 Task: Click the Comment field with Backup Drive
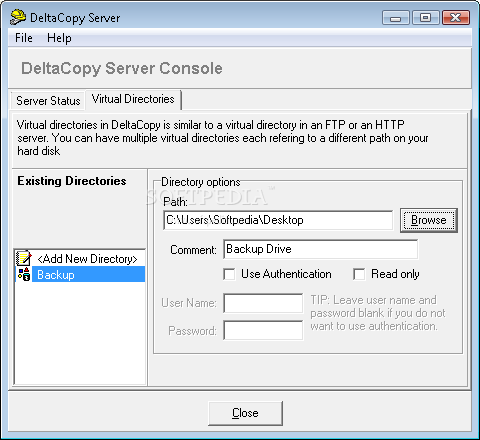click(x=320, y=249)
